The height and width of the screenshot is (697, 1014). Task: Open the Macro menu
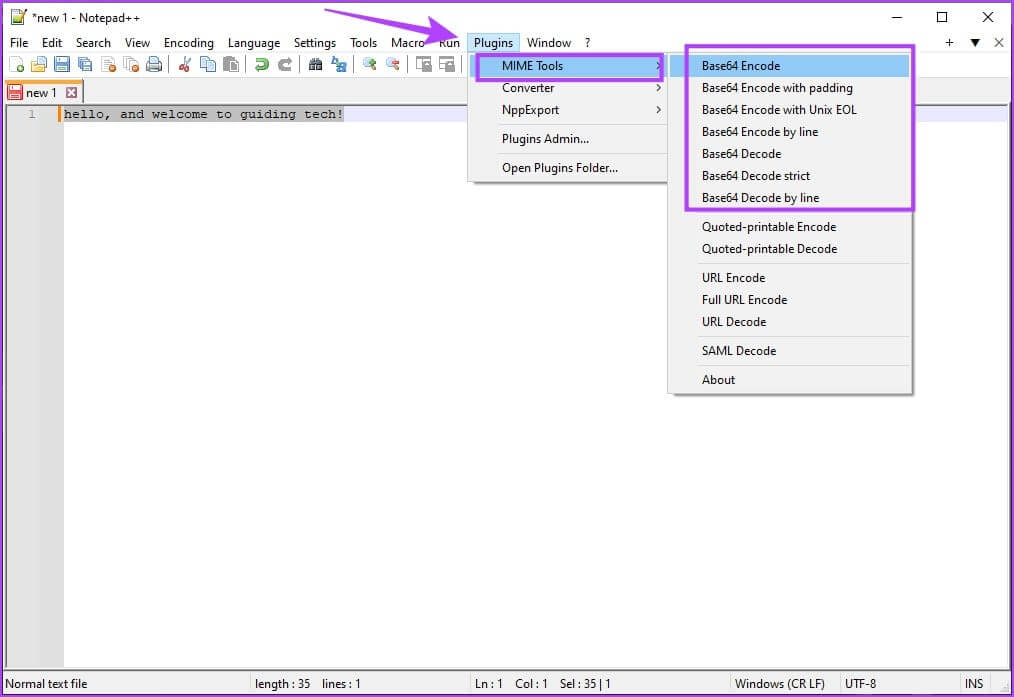coord(407,43)
